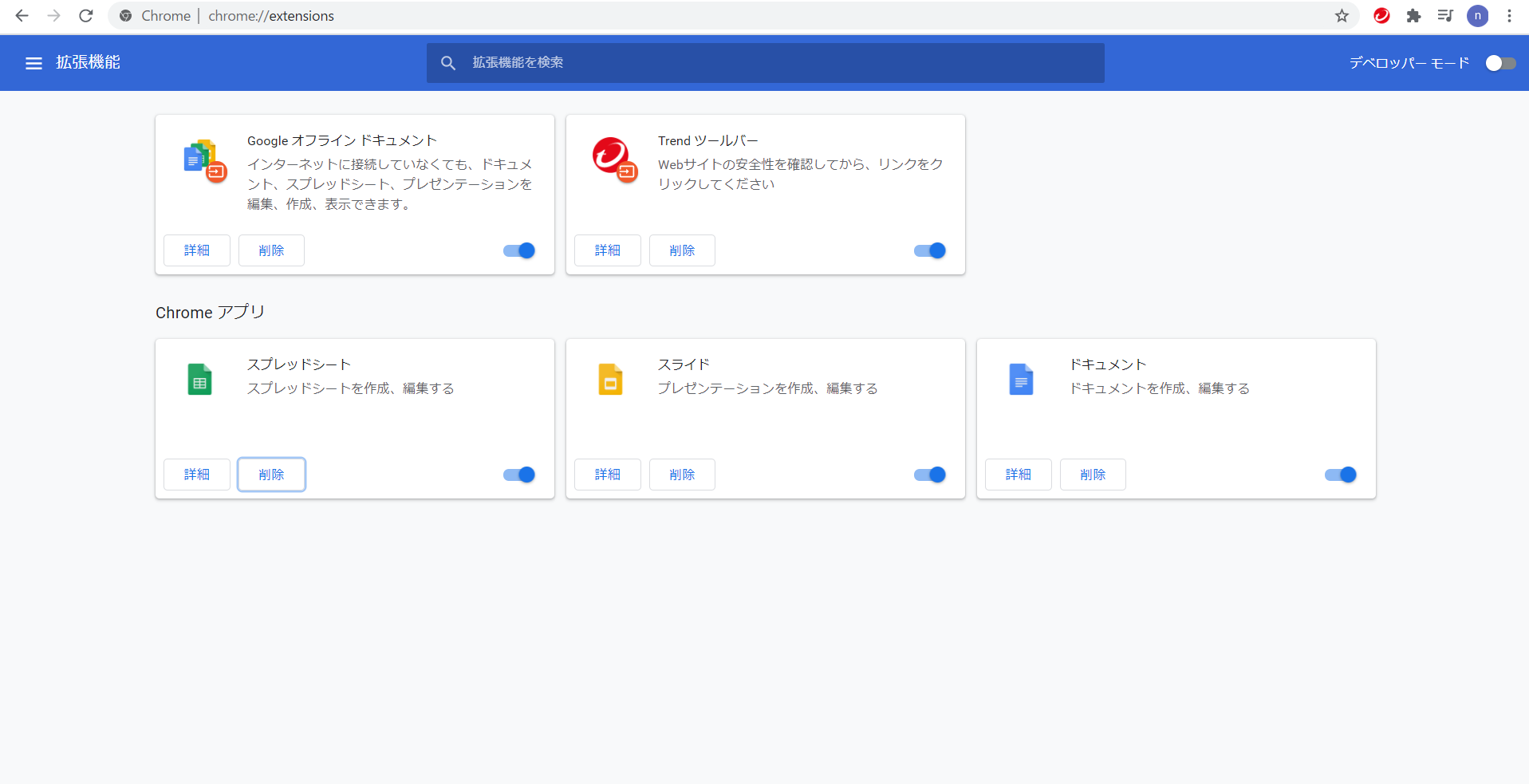
Task: Reload the extensions page
Action: coord(86,16)
